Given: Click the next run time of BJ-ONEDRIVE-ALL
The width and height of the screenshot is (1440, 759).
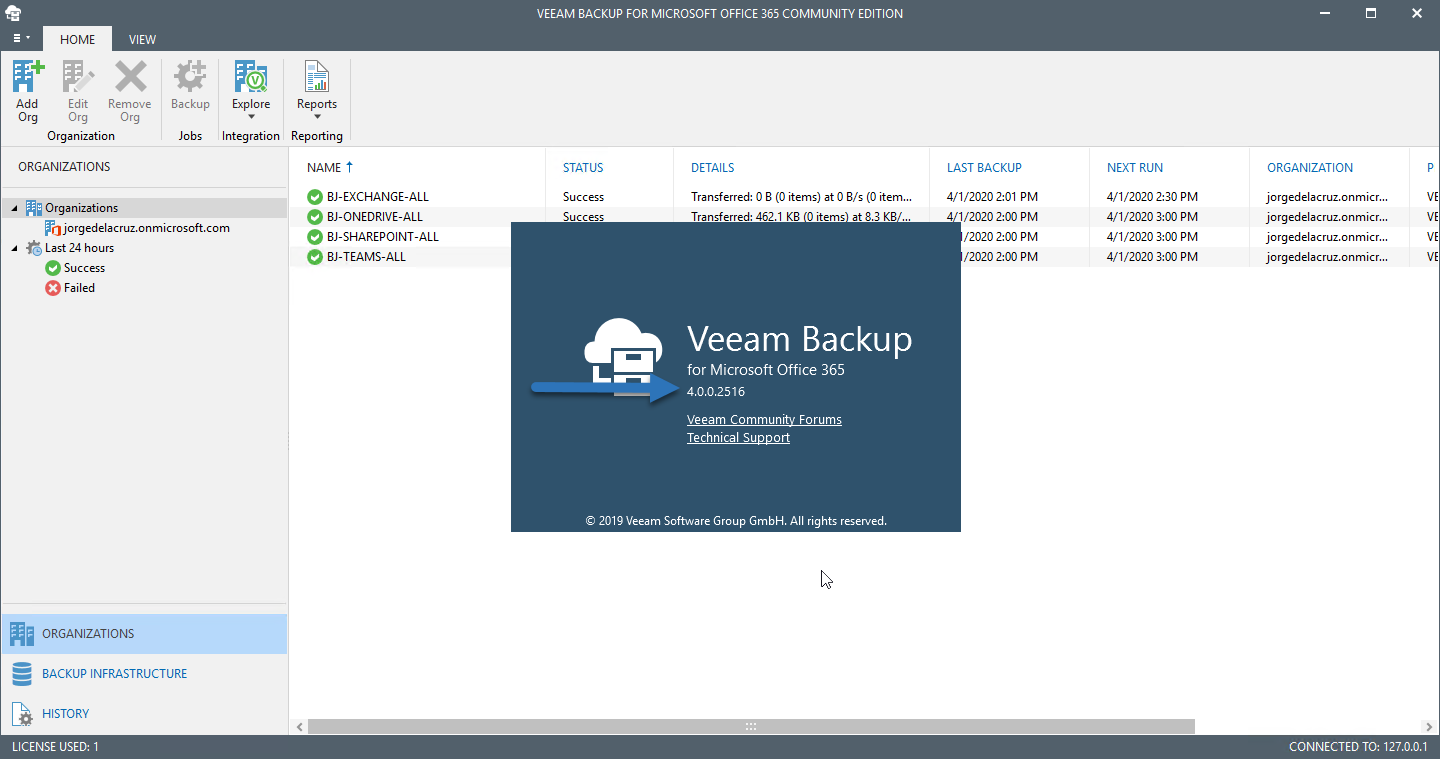Looking at the screenshot, I should (1152, 217).
